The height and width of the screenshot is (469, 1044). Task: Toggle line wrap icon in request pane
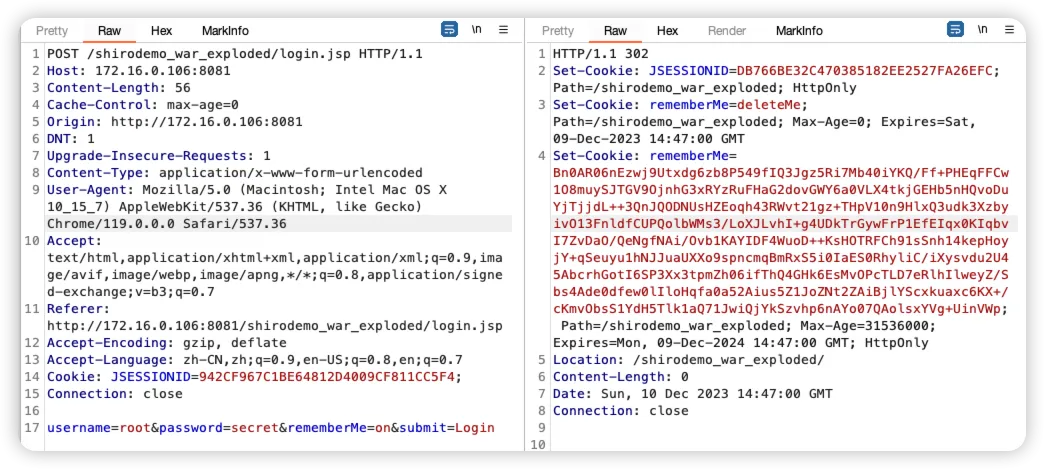click(x=450, y=30)
